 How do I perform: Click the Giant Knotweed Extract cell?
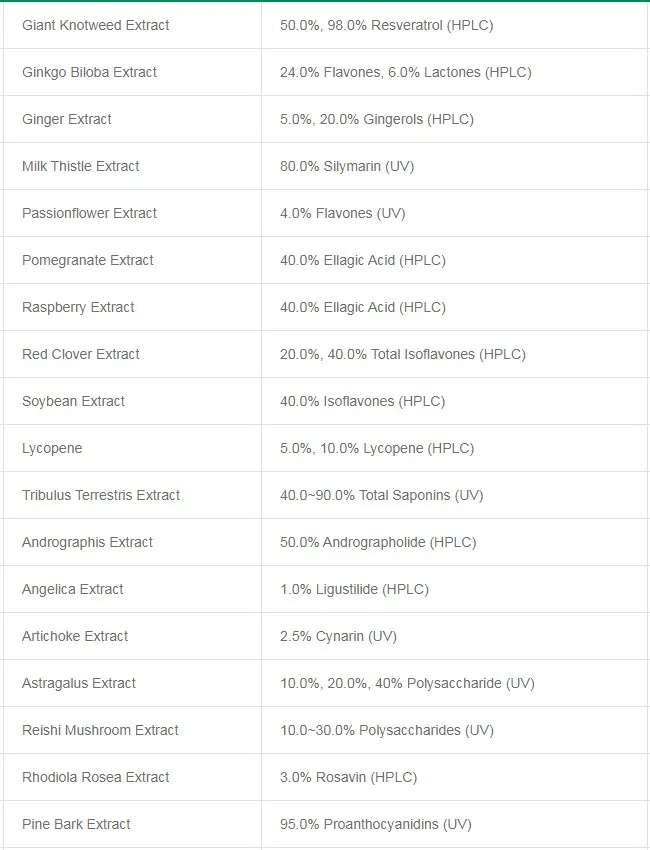click(x=96, y=25)
